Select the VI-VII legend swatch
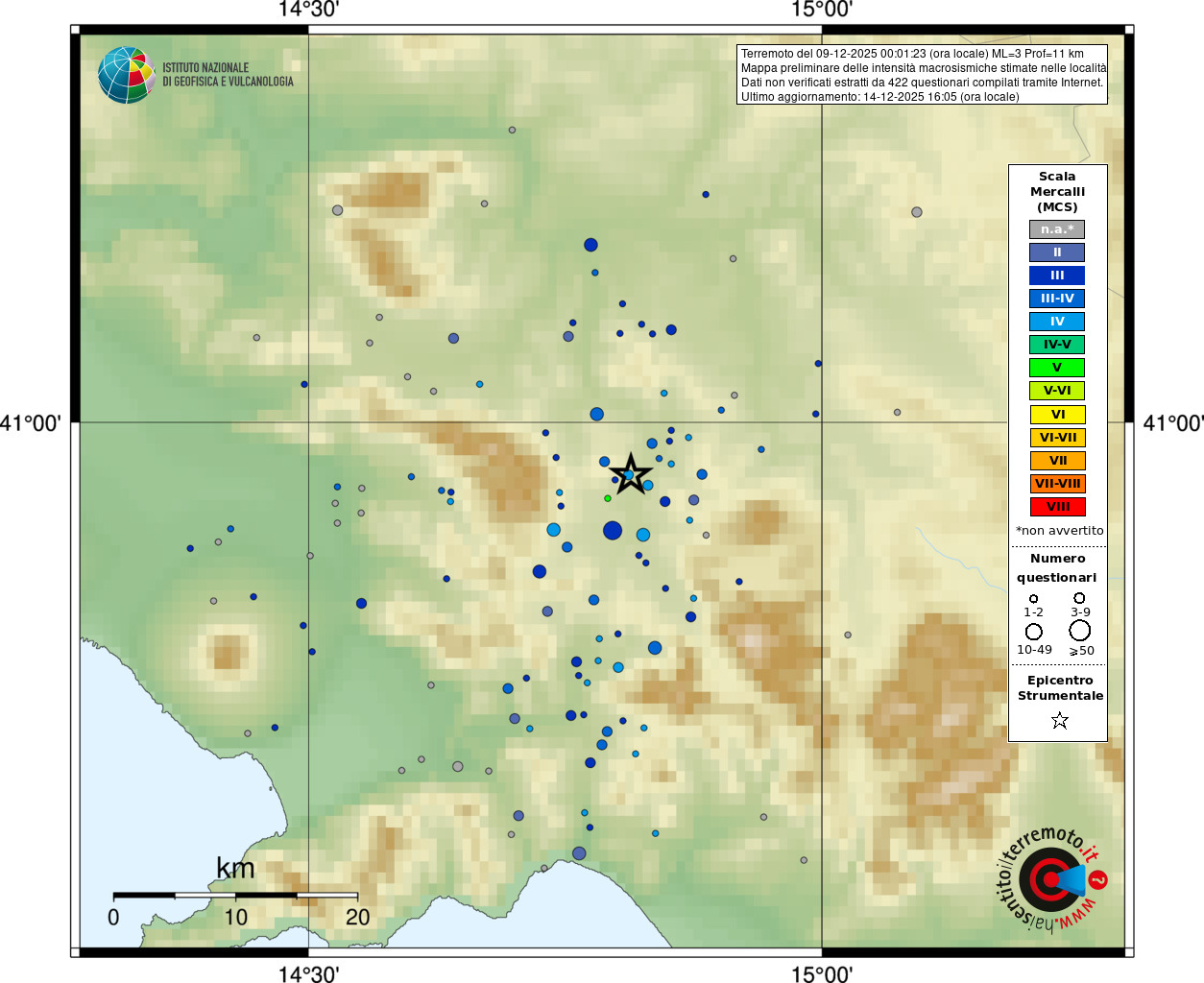The image size is (1204, 983). (x=1057, y=438)
